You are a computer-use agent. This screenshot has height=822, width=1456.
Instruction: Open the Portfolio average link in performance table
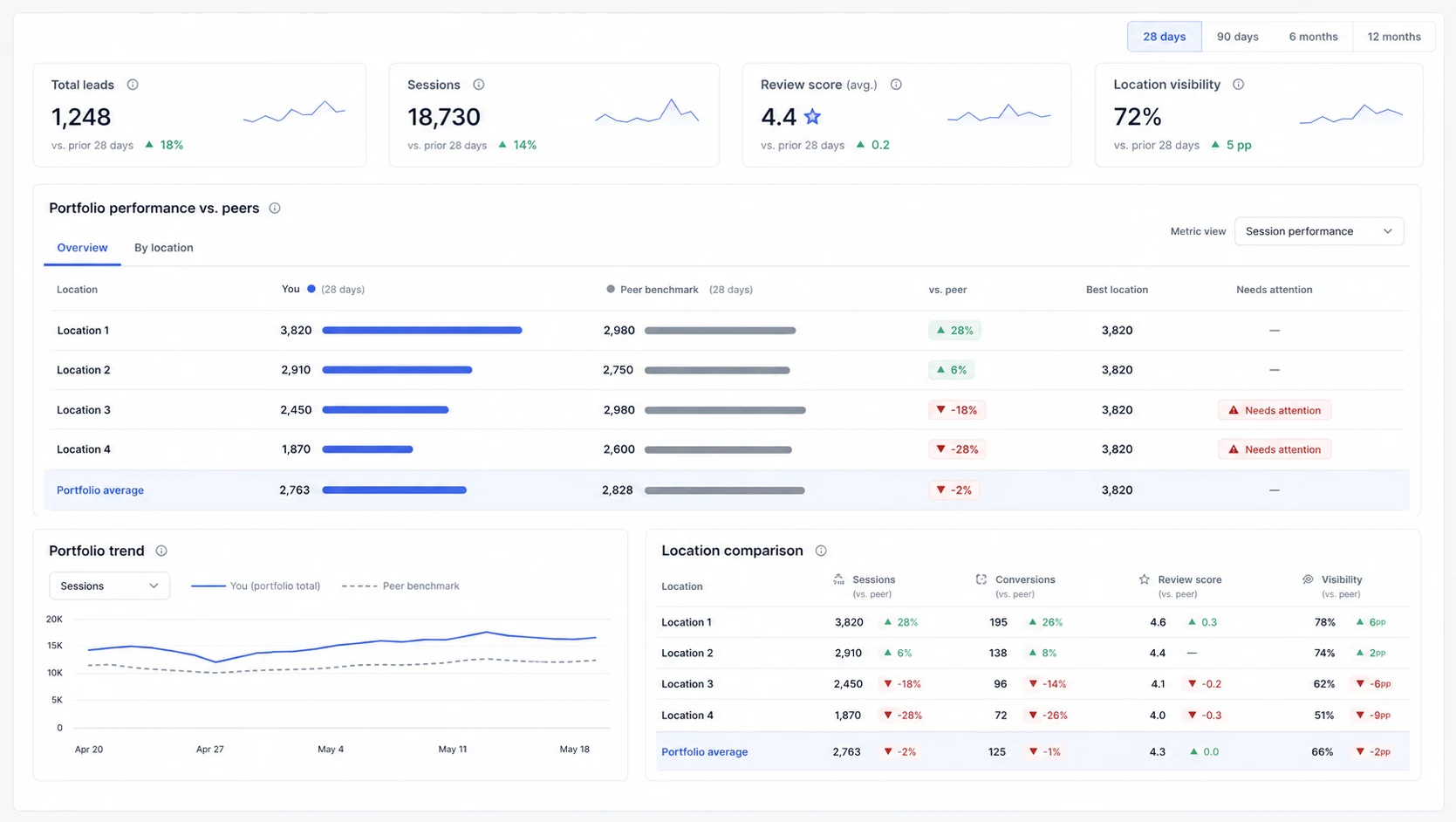100,490
